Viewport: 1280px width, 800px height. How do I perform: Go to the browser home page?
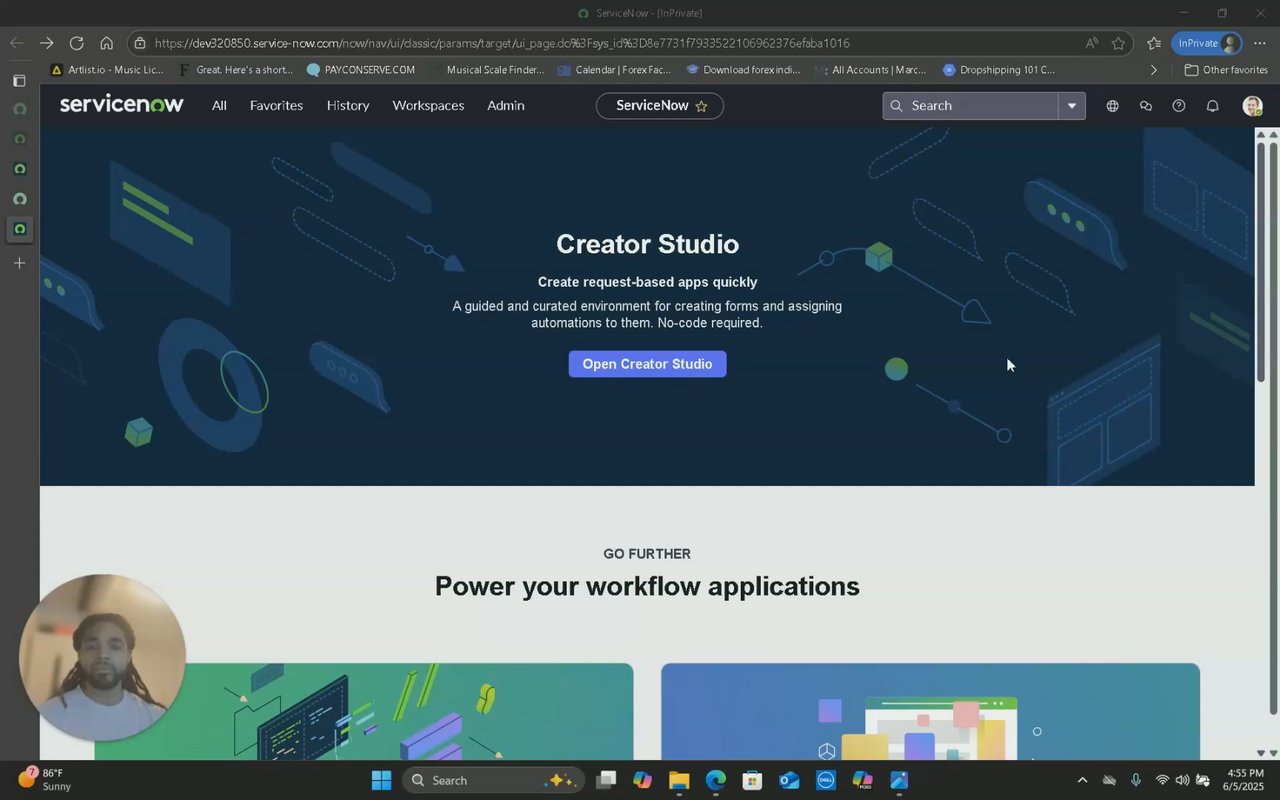pos(106,43)
